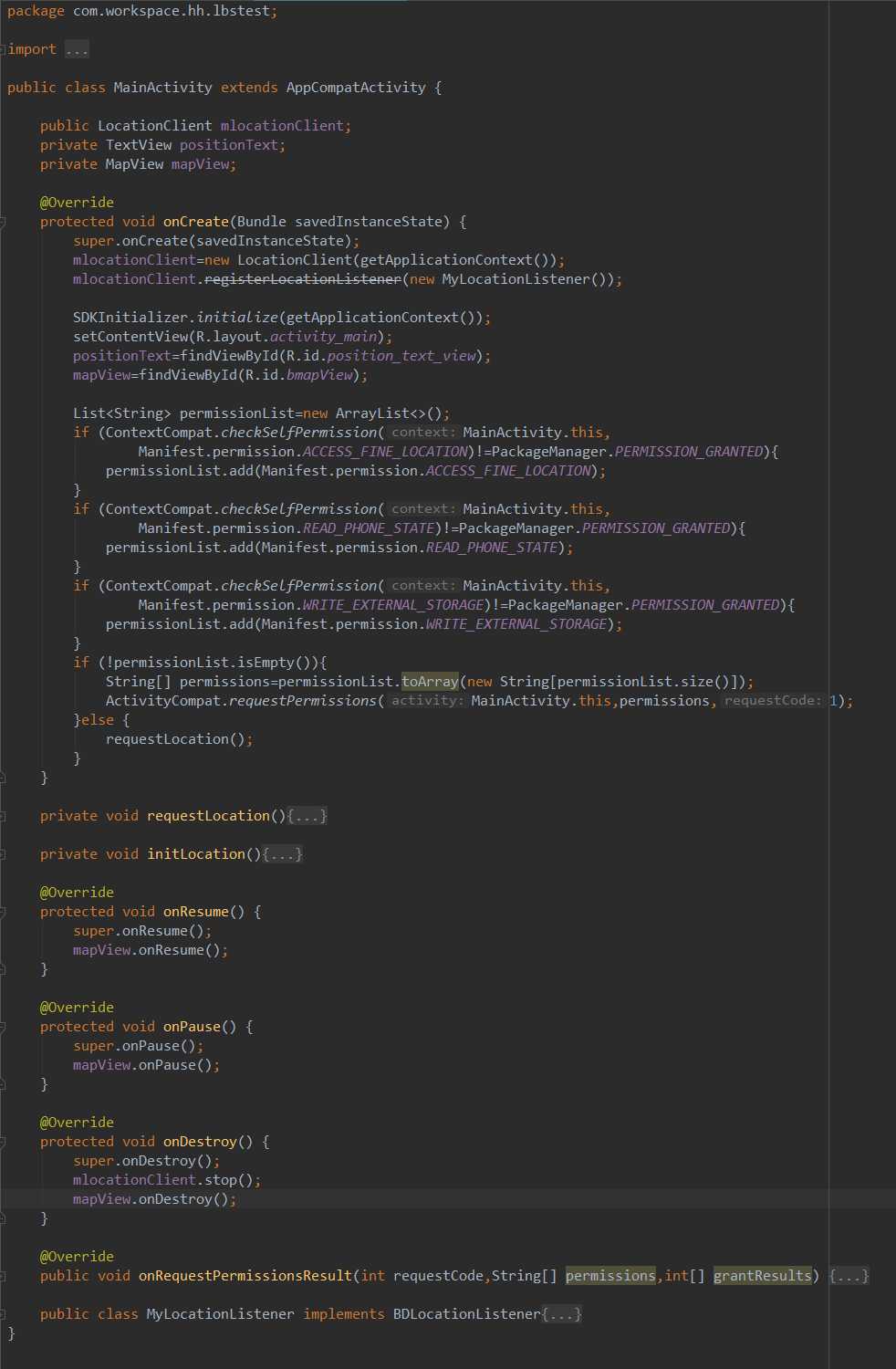Click PERMISSION_GRANTED on the READ_PHONE_STATE condition line
896x1369 pixels.
click(x=656, y=528)
